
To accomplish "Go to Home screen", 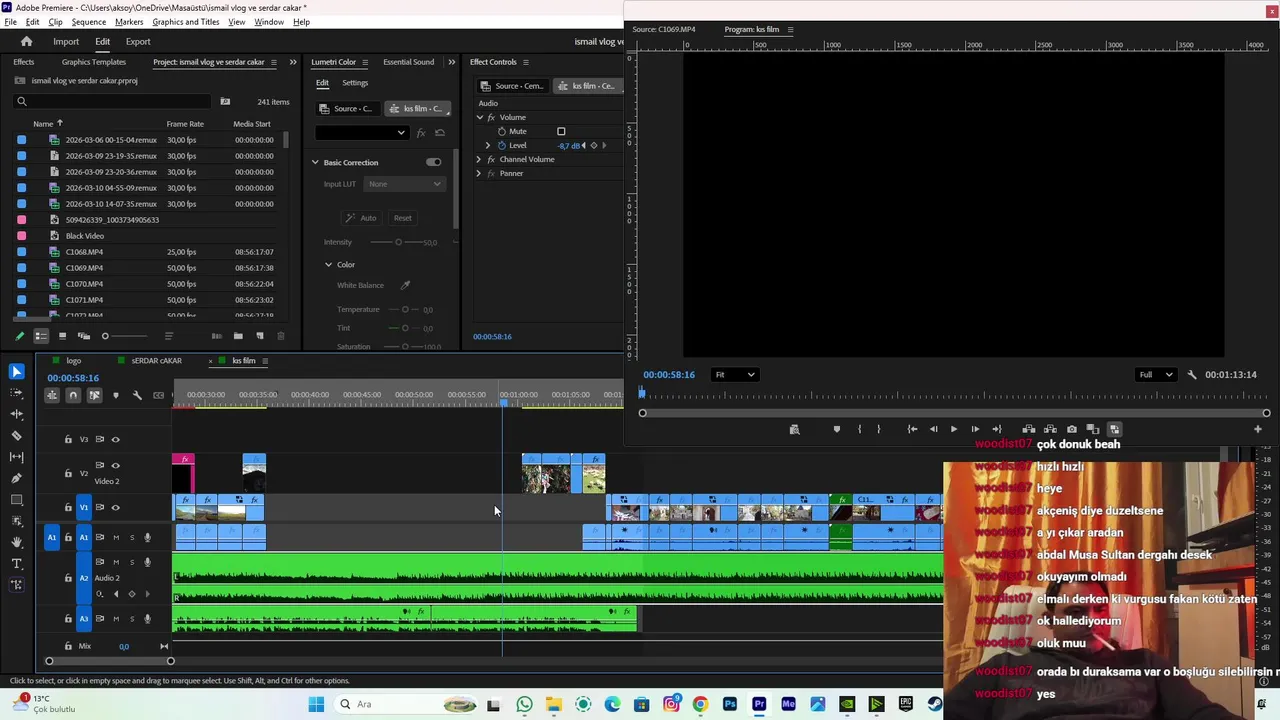I will (27, 41).
